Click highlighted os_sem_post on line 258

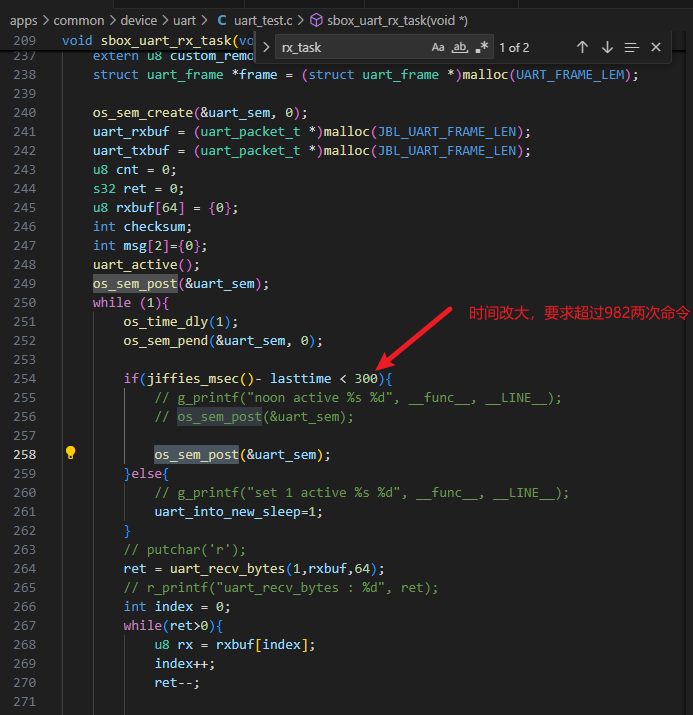[x=197, y=455]
